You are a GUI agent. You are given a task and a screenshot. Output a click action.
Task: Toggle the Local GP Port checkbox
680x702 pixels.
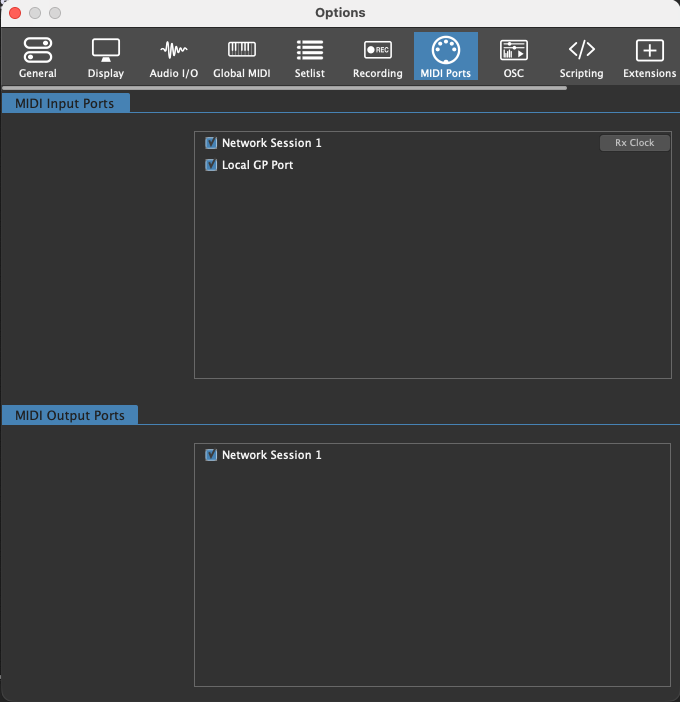coord(211,165)
